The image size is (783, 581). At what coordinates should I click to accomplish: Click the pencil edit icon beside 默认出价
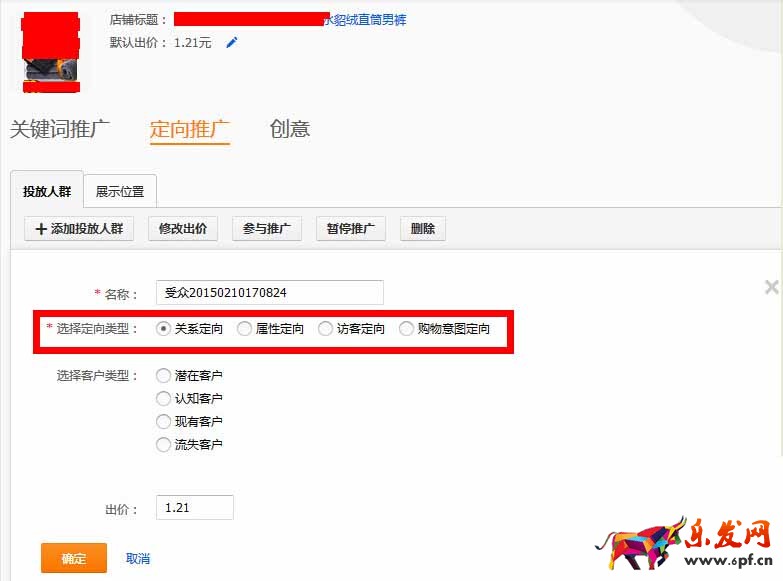pyautogui.click(x=232, y=43)
